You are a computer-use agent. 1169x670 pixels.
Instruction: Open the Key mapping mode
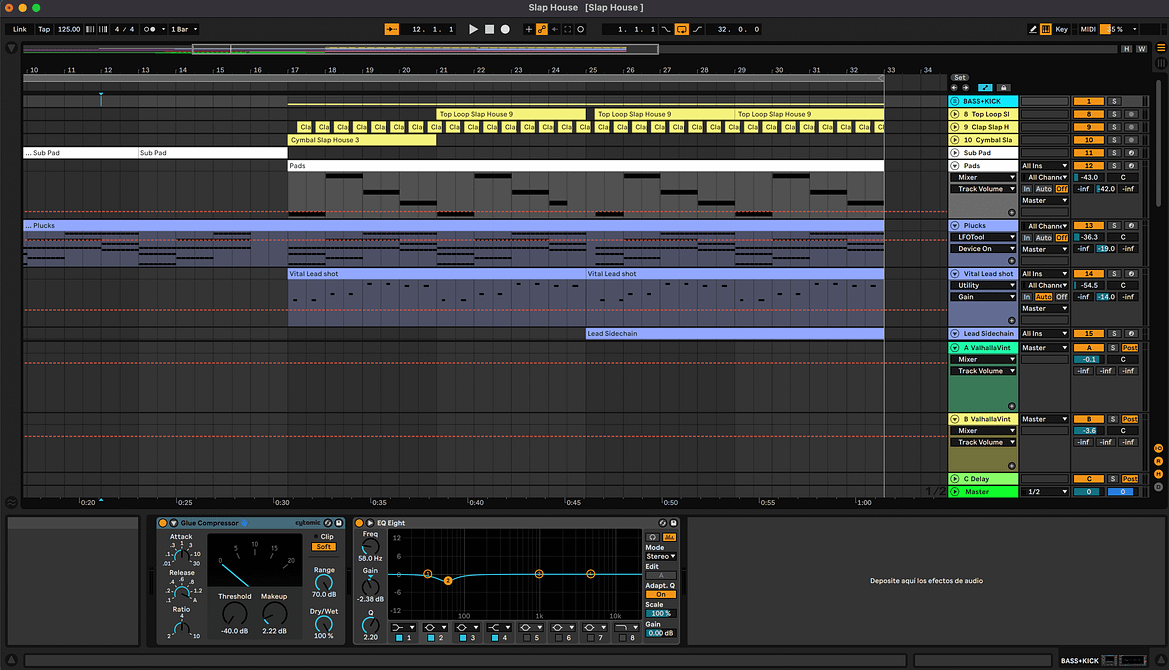tap(1061, 29)
